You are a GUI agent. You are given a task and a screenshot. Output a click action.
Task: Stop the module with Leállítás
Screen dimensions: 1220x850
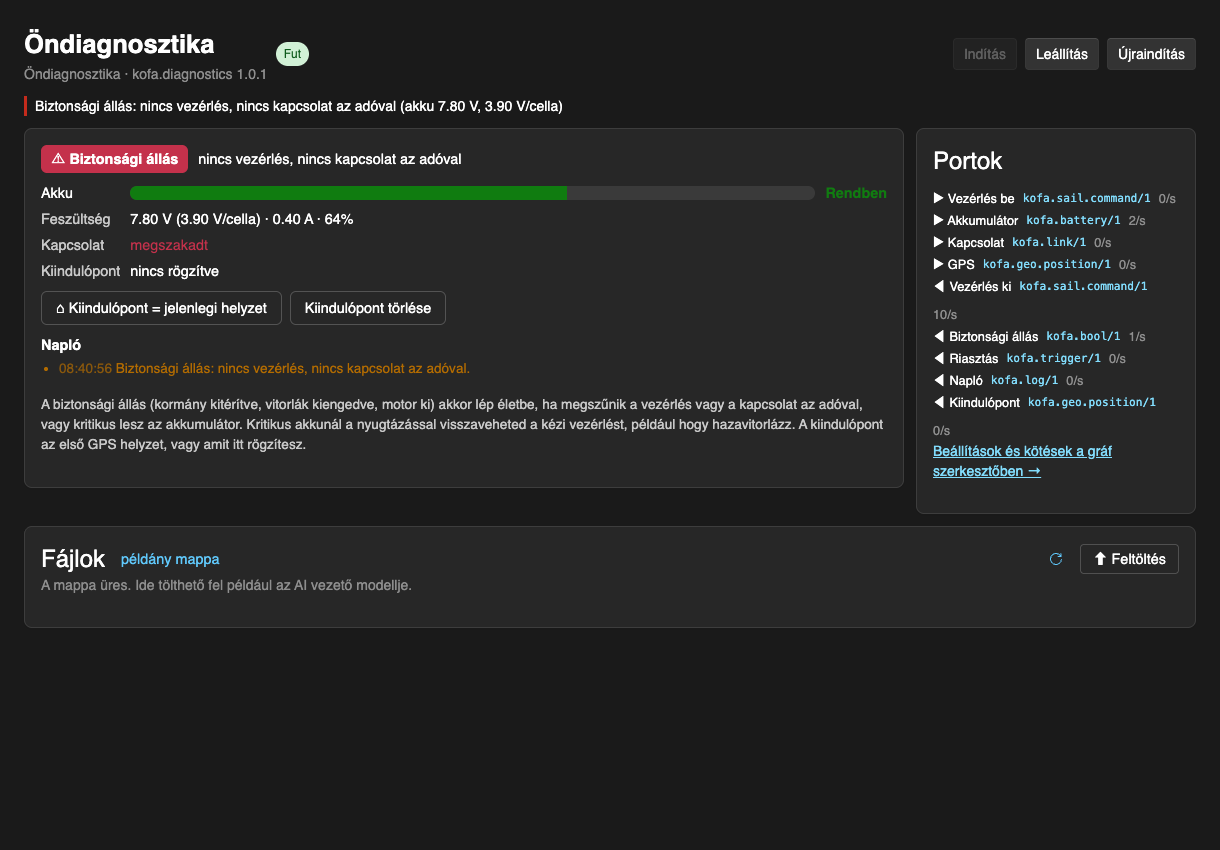(x=1062, y=54)
